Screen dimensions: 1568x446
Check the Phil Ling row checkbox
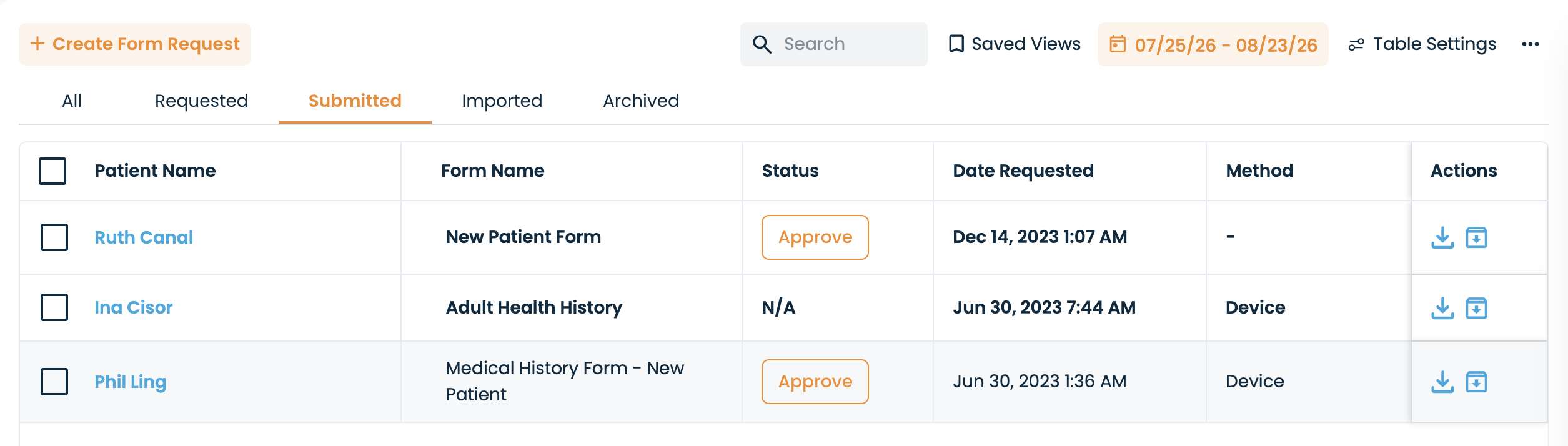tap(54, 382)
